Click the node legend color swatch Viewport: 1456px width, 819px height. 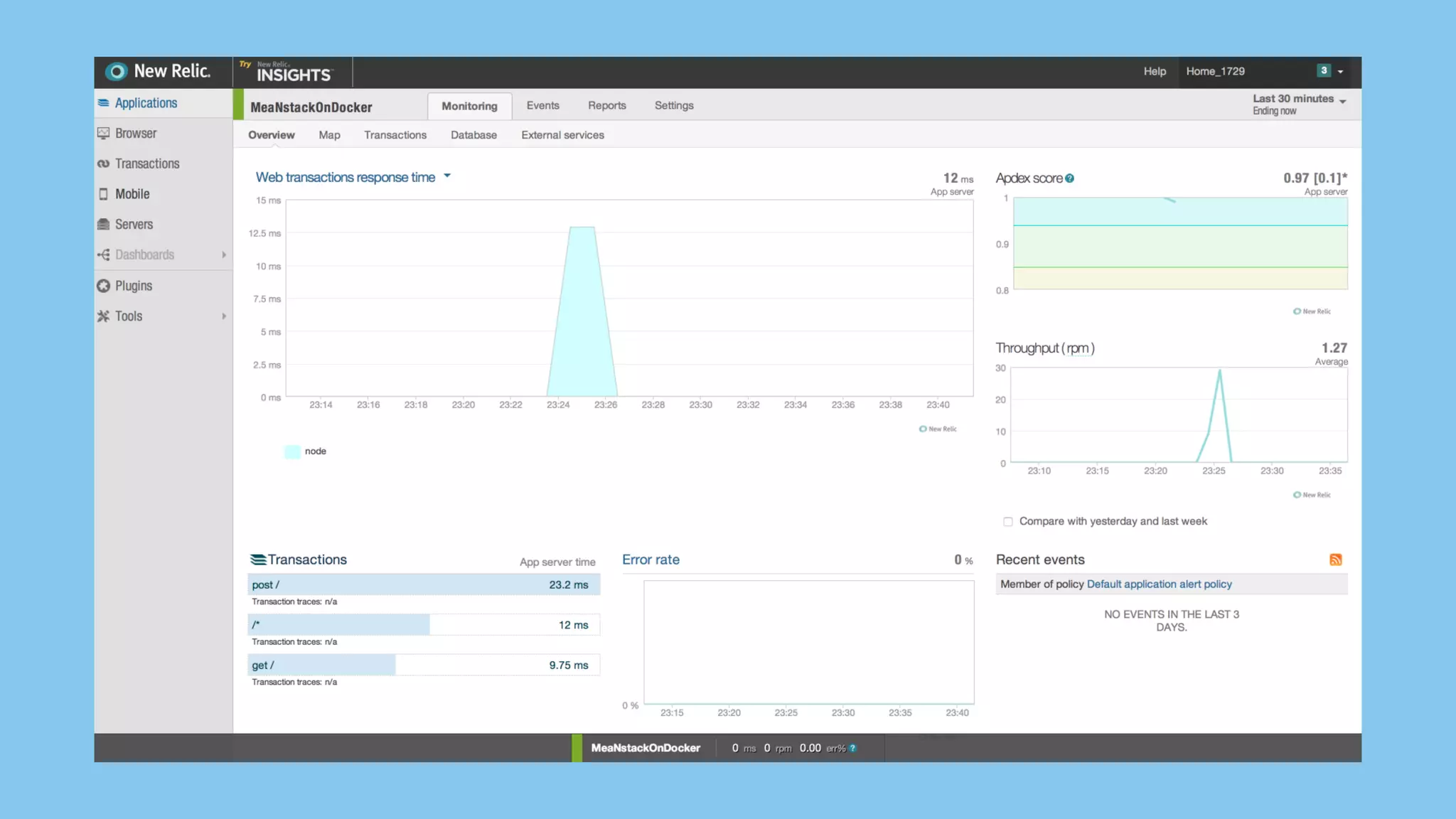pos(292,451)
